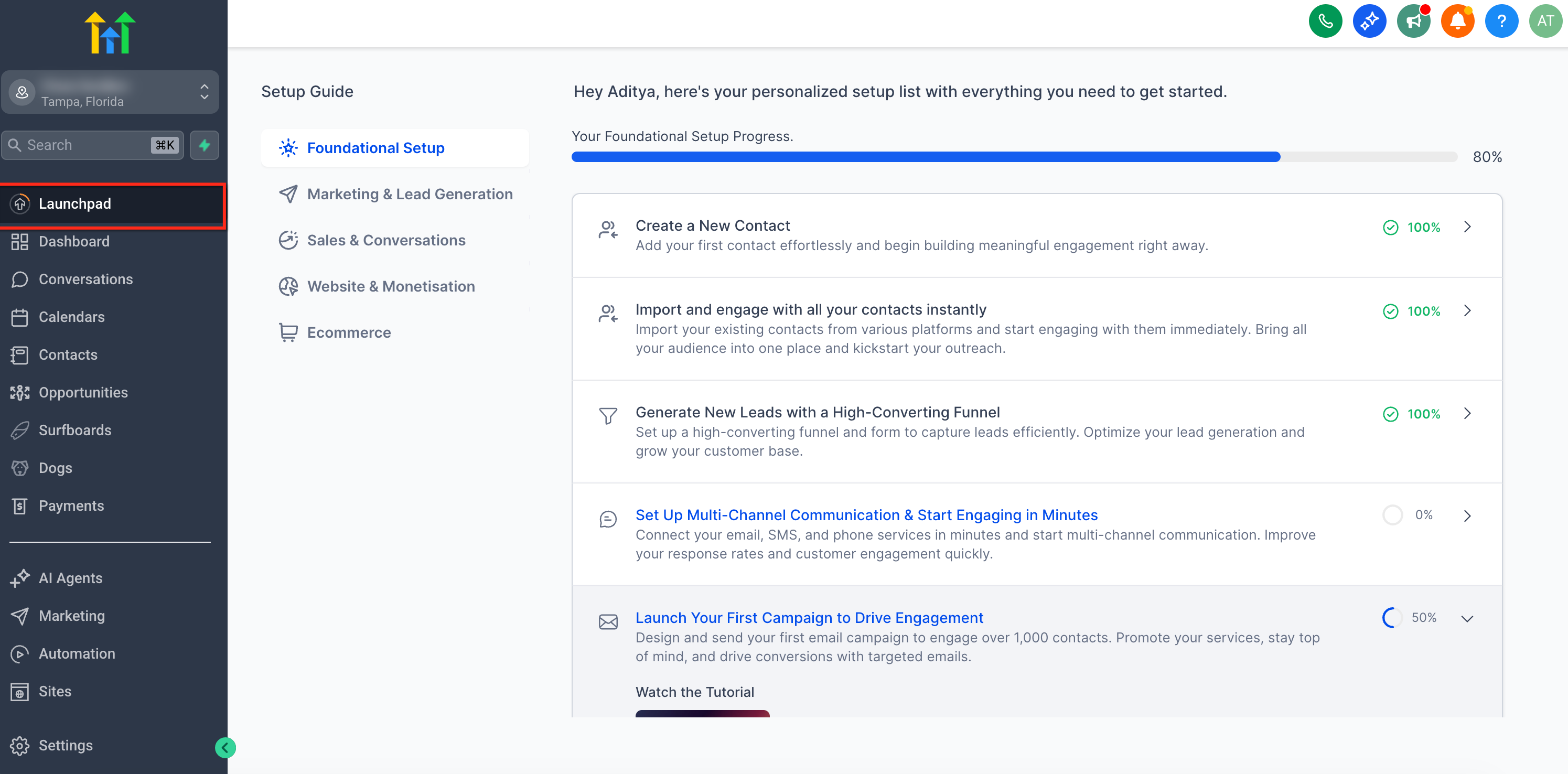Click the green lightning quick actions icon

coord(205,145)
